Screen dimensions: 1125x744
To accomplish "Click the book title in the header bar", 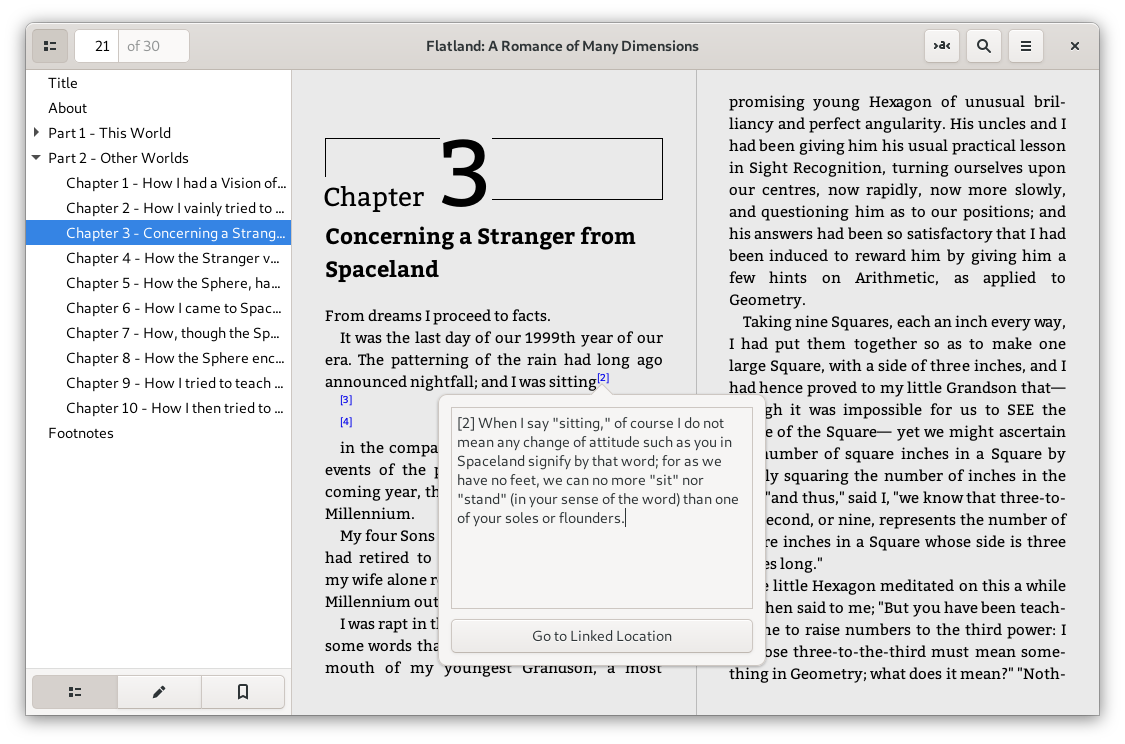I will point(562,46).
